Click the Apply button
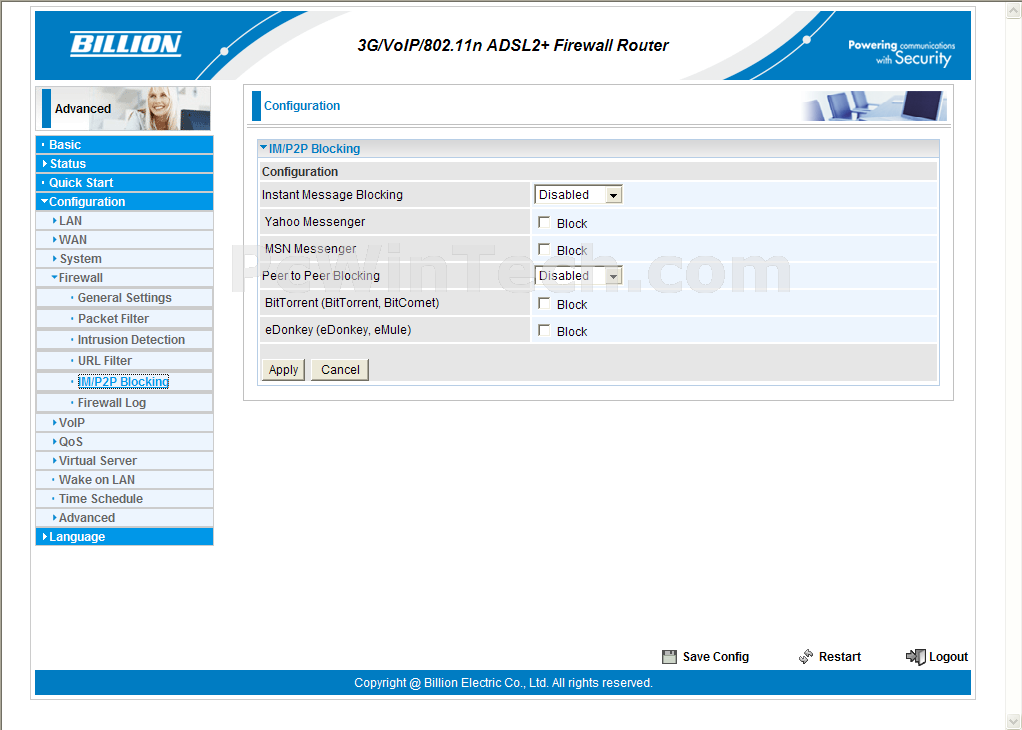The height and width of the screenshot is (730, 1022). [x=284, y=370]
